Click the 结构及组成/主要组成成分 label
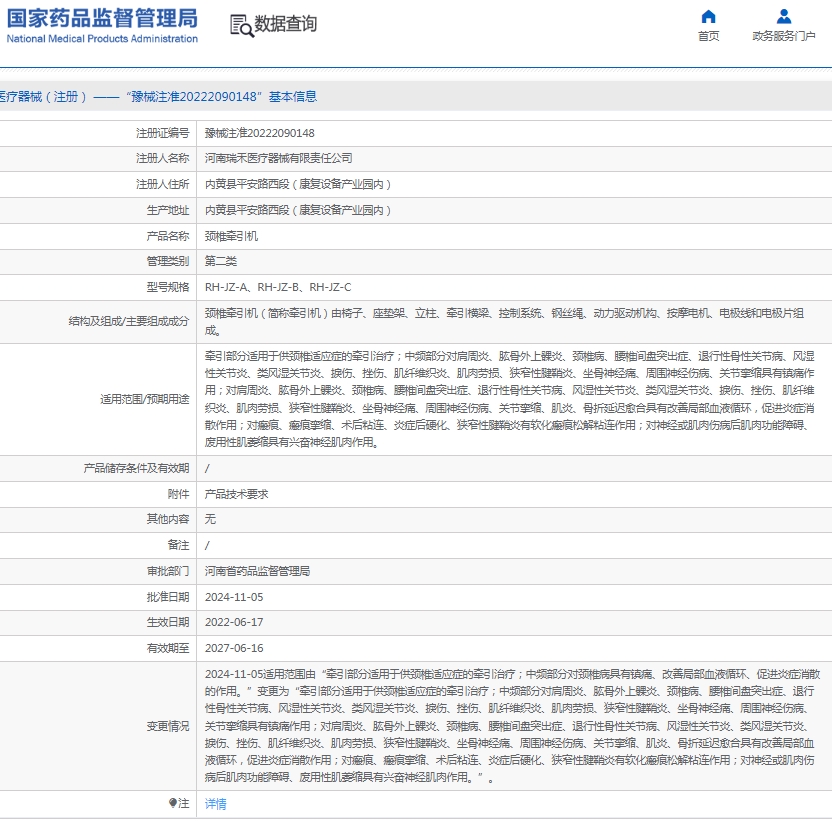This screenshot has height=824, width=832. coord(129,321)
